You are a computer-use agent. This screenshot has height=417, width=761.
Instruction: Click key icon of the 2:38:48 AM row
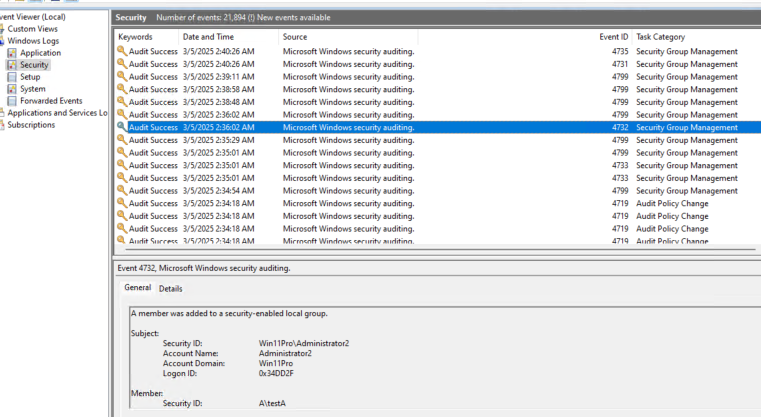tap(122, 101)
